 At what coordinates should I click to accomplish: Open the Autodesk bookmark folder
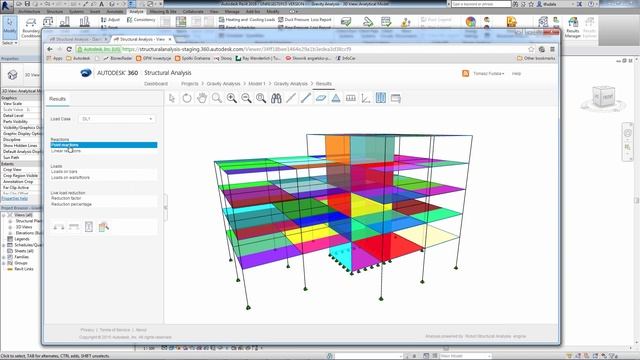[78, 58]
